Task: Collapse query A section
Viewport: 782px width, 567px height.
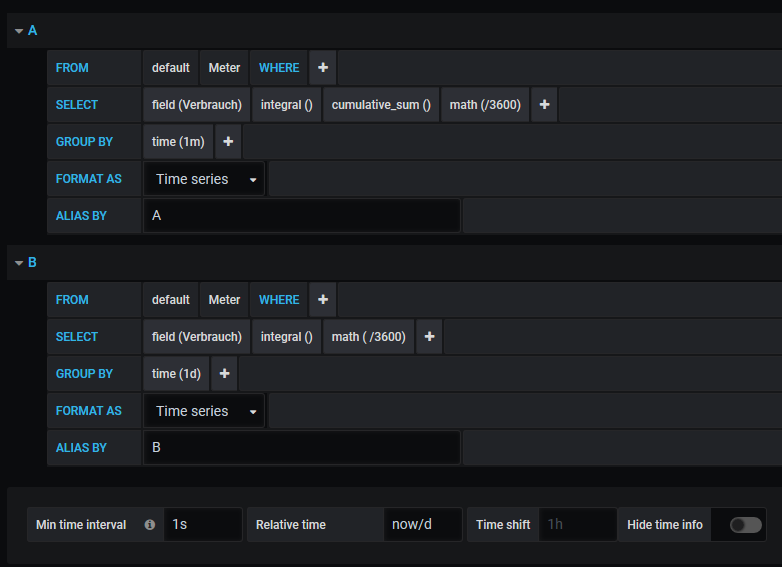Action: (x=19, y=31)
